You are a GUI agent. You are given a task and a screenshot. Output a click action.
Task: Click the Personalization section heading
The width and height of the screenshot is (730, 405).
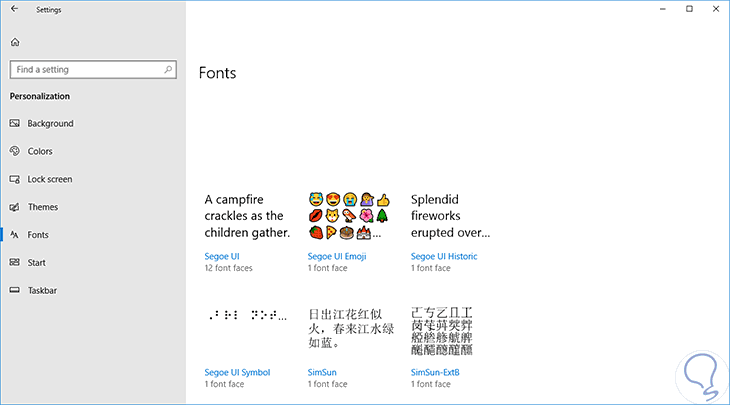pyautogui.click(x=40, y=96)
